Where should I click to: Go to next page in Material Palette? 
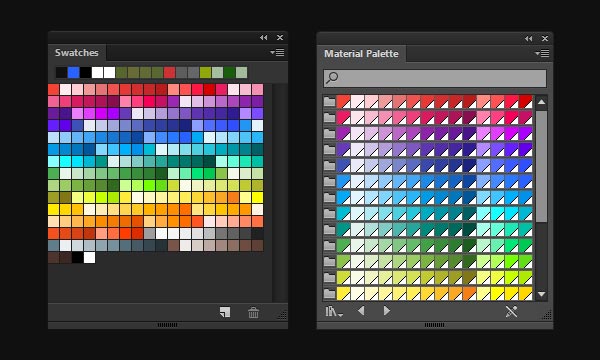pos(386,311)
